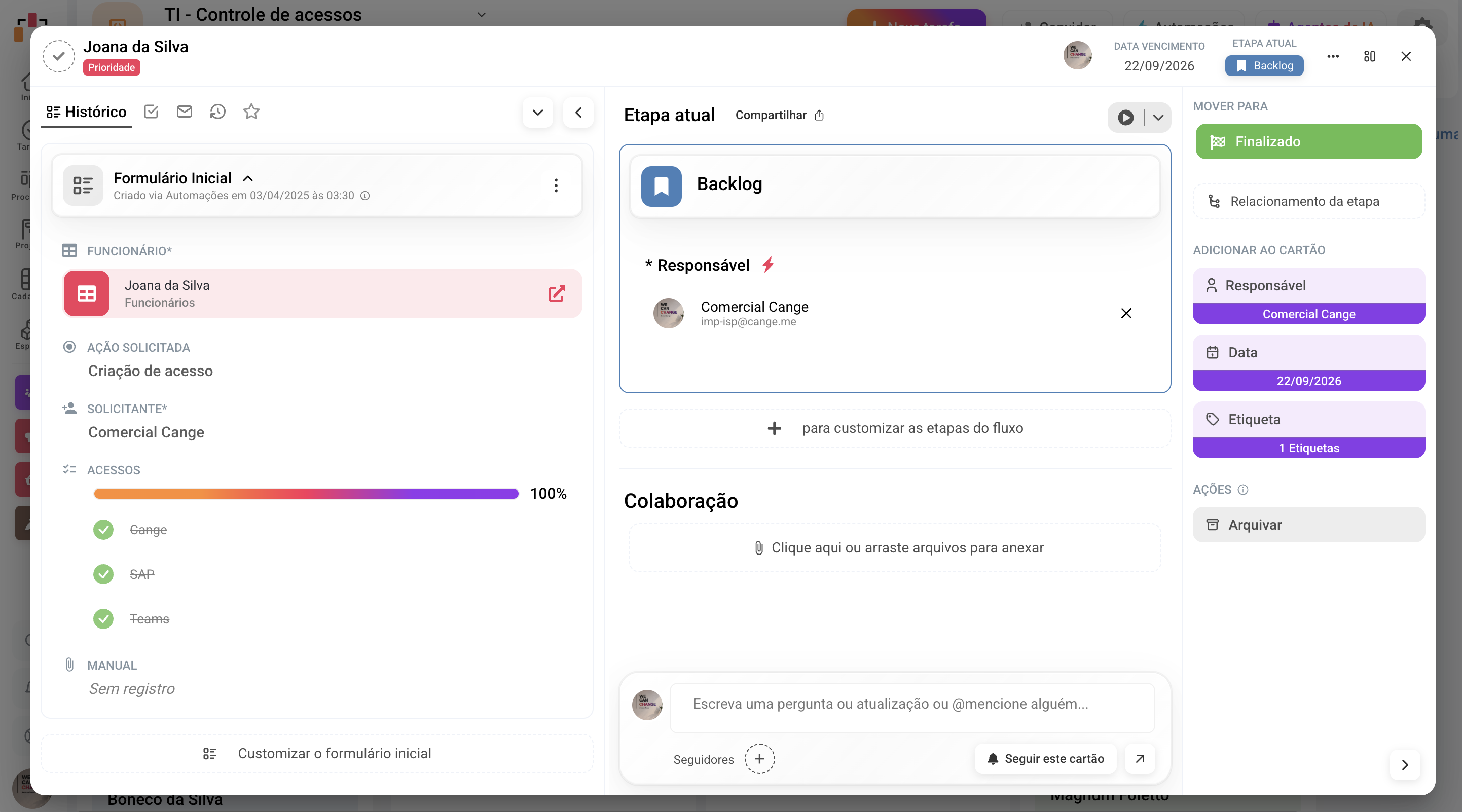
Task: Open the Etiqueta card option
Action: [1309, 430]
